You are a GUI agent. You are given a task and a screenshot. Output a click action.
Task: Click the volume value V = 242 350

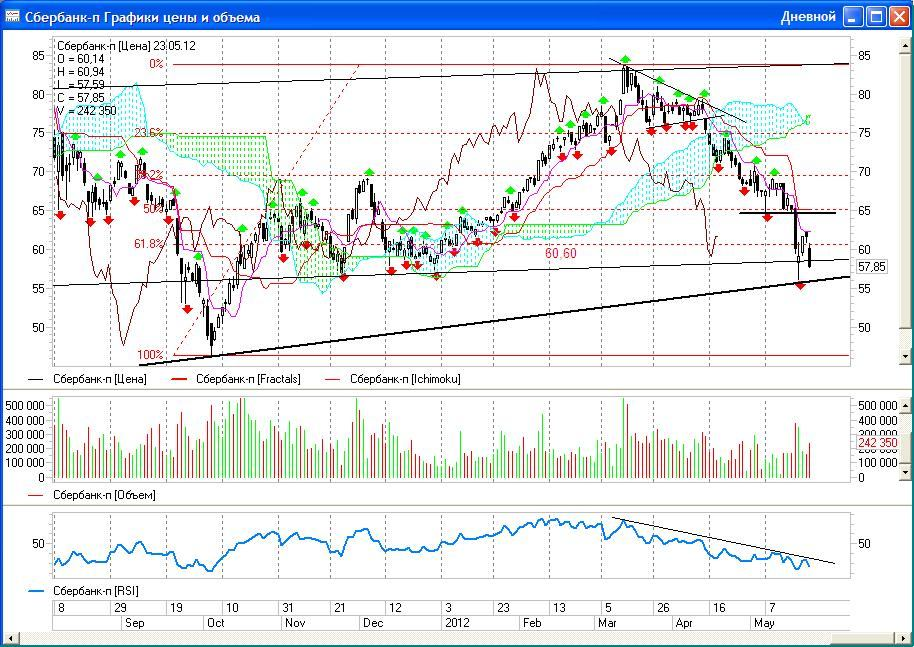click(87, 111)
